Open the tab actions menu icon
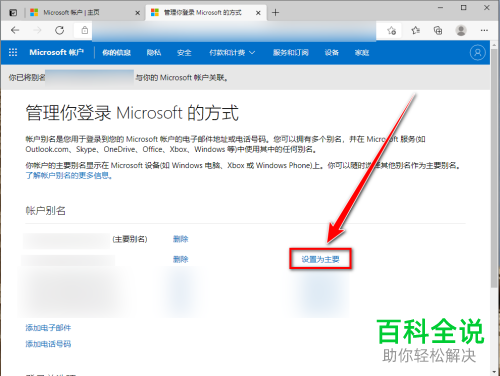This screenshot has width=500, height=376. click(x=13, y=13)
